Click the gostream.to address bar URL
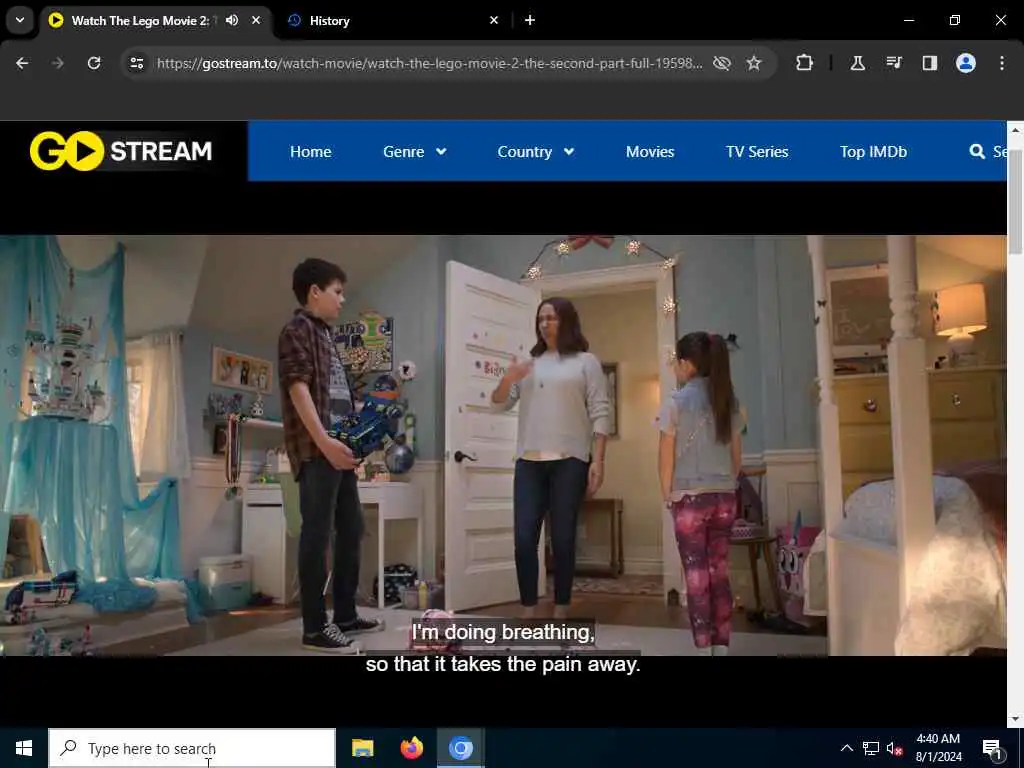 429,63
